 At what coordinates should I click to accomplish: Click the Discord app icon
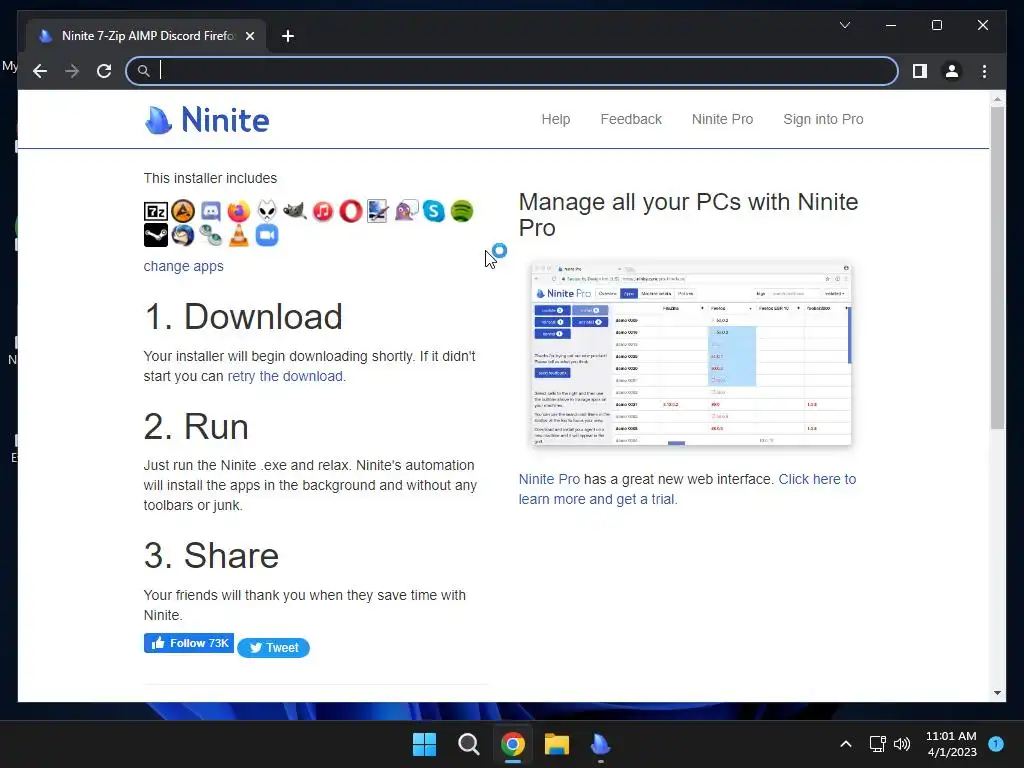coord(210,211)
